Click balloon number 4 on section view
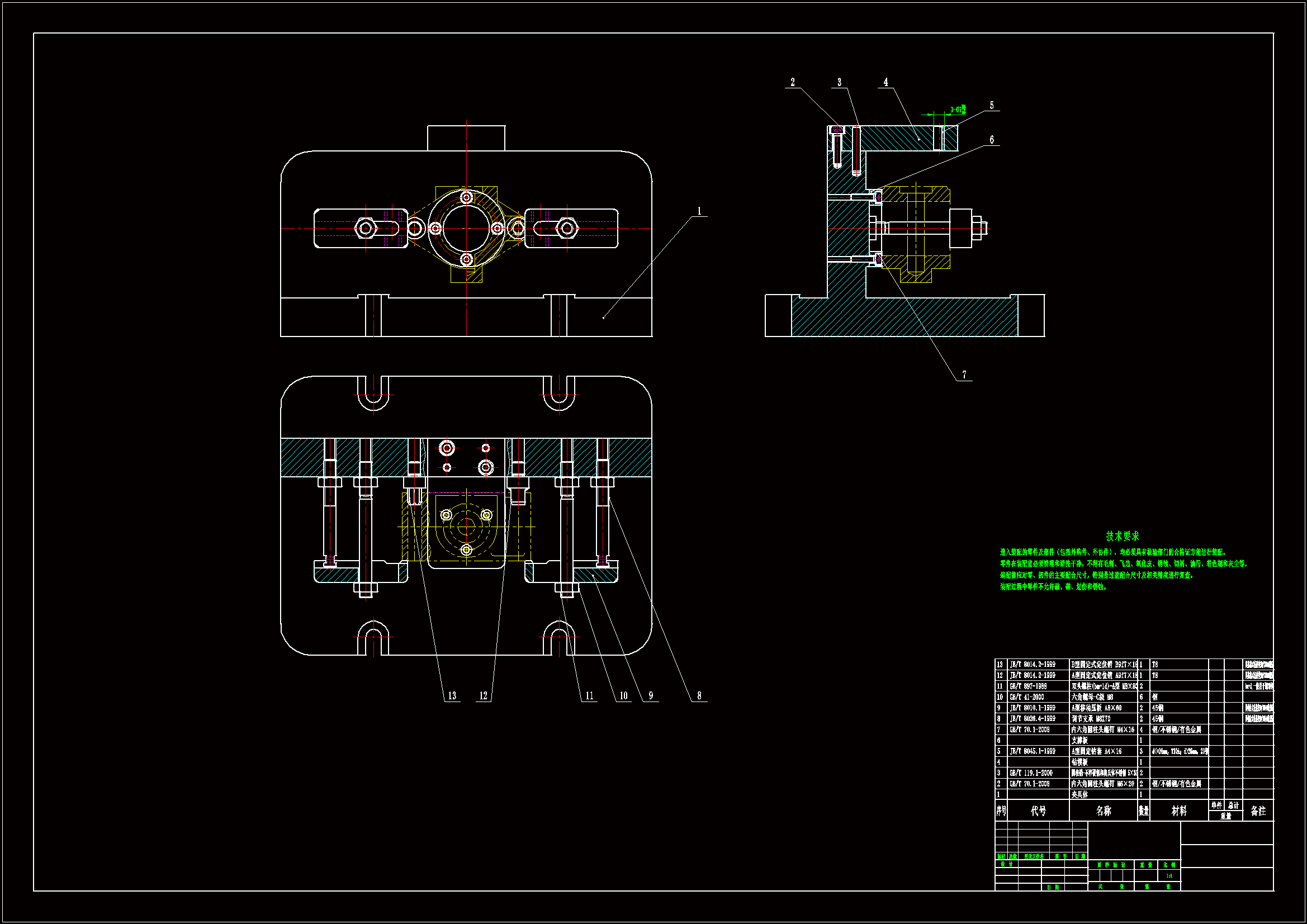The height and width of the screenshot is (924, 1307). [x=885, y=83]
